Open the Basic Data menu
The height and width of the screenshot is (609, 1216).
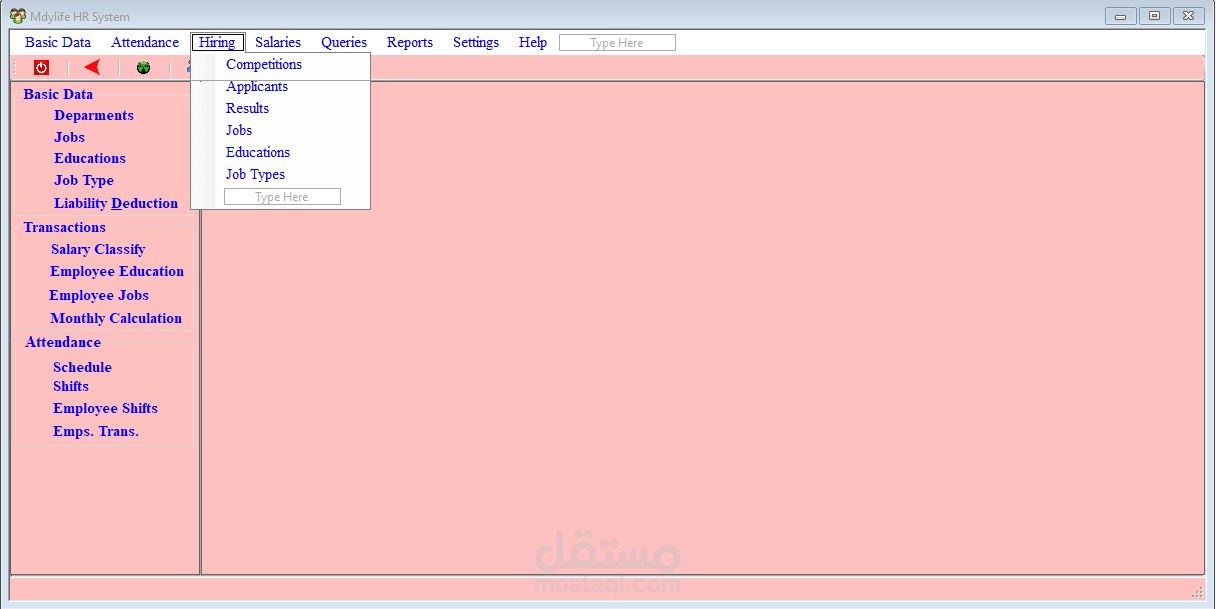click(58, 42)
